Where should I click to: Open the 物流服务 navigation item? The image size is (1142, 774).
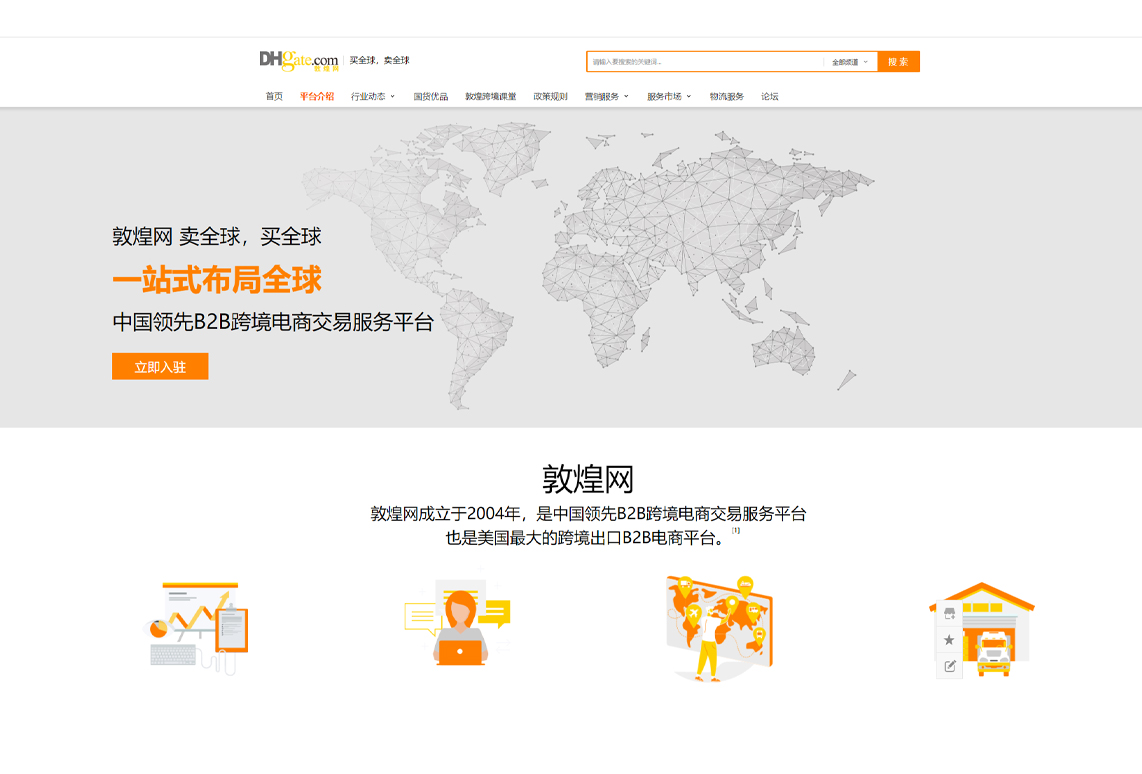(x=727, y=97)
